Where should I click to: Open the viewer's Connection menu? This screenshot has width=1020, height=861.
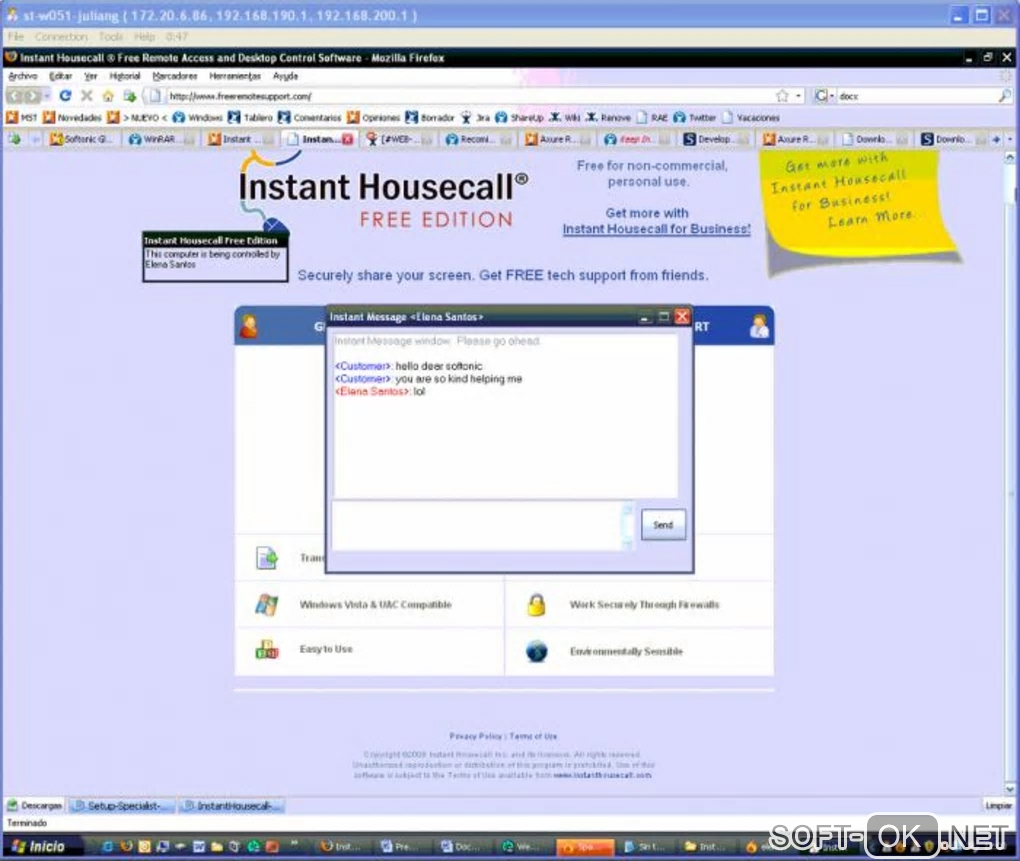[61, 36]
